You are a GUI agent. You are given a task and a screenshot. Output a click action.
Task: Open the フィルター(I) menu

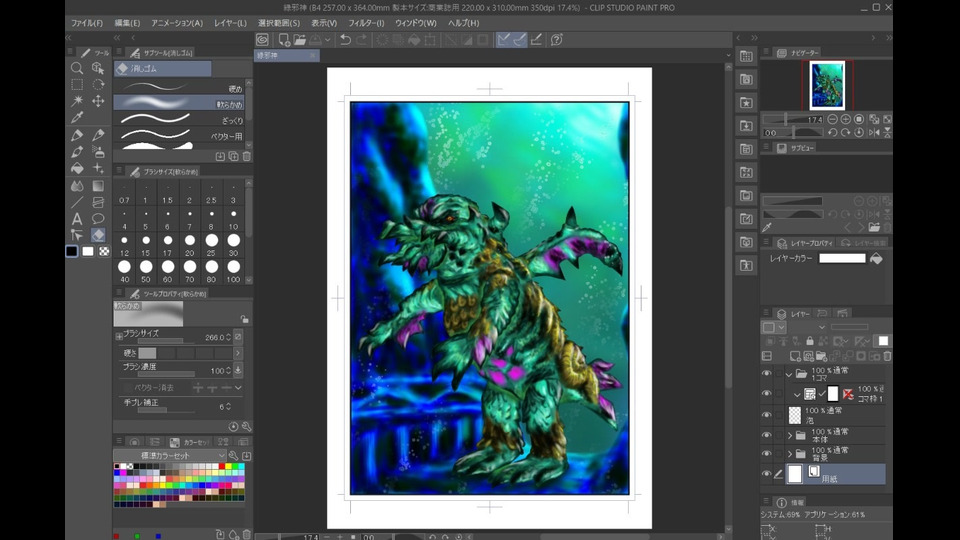point(366,23)
